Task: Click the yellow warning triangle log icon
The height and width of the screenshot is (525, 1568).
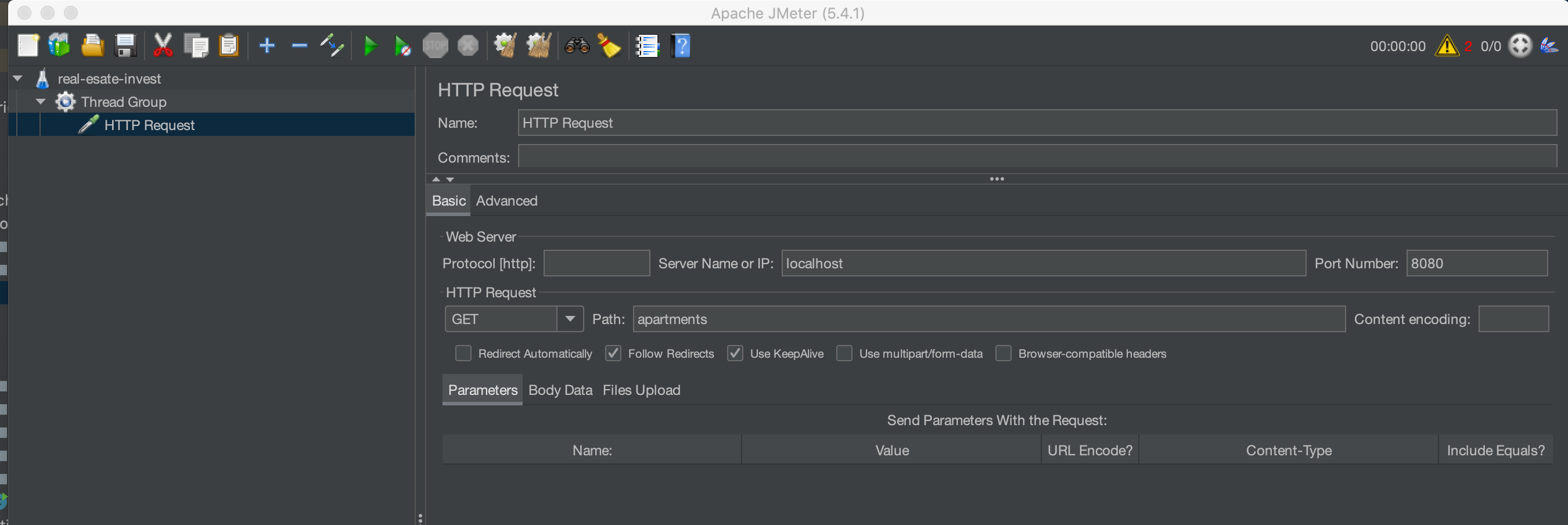Action: 1447,46
